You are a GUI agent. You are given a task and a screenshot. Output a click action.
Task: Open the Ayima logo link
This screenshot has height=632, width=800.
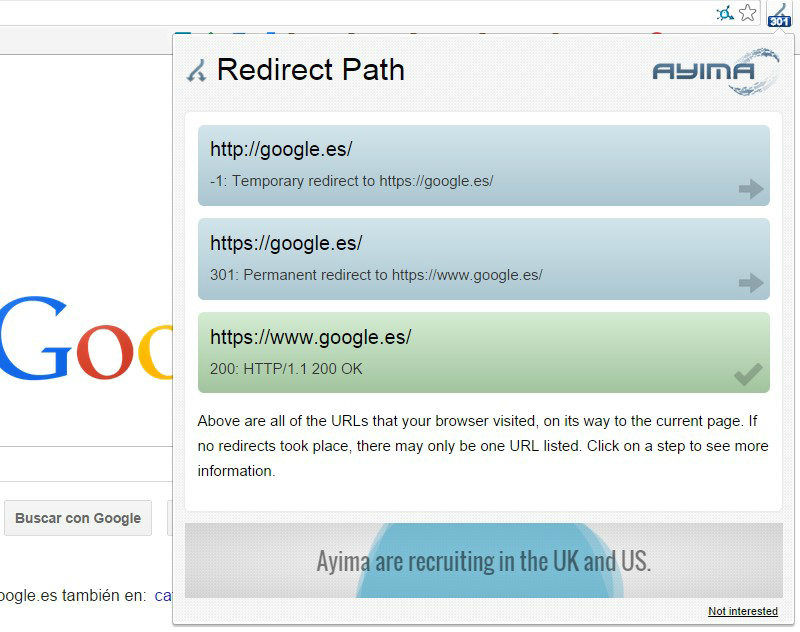tap(715, 71)
